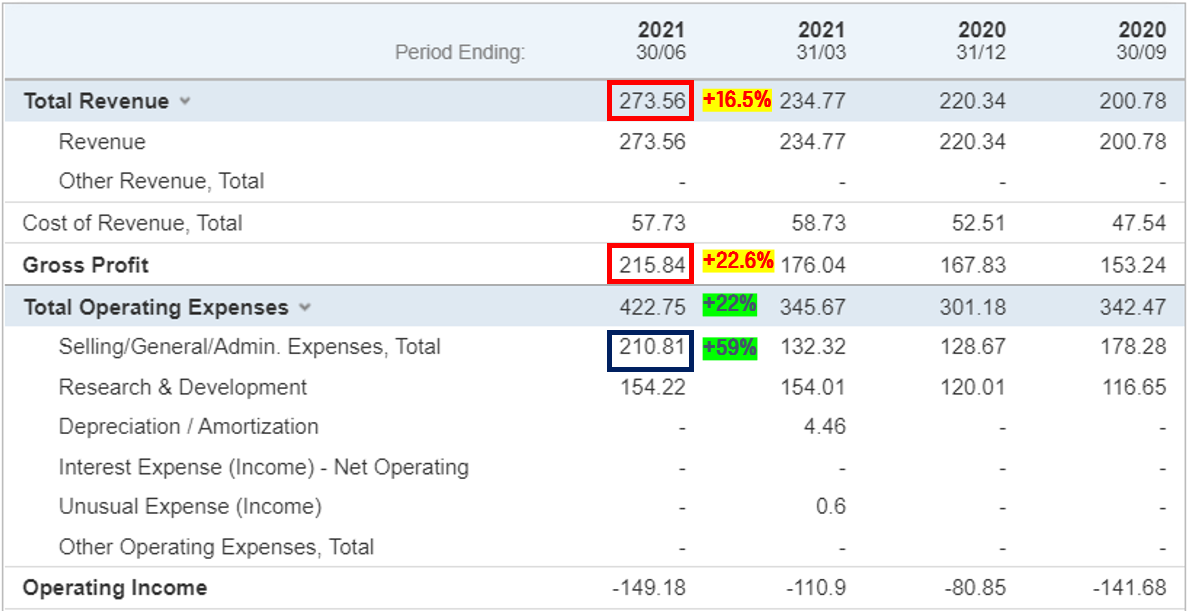Select Operating Income value -141.68
The width and height of the screenshot is (1188, 612).
coord(1130,588)
